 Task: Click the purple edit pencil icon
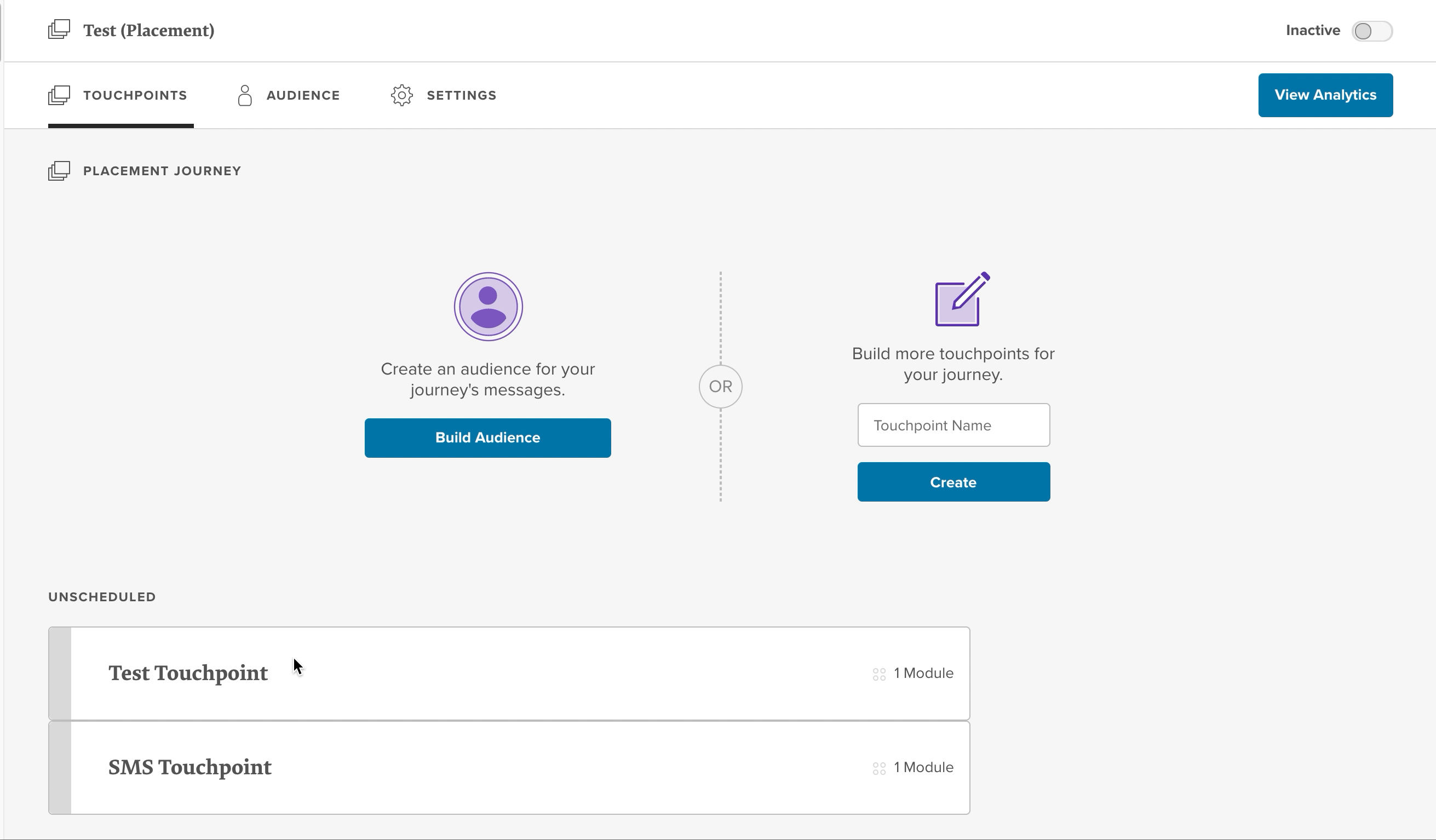pyautogui.click(x=962, y=299)
